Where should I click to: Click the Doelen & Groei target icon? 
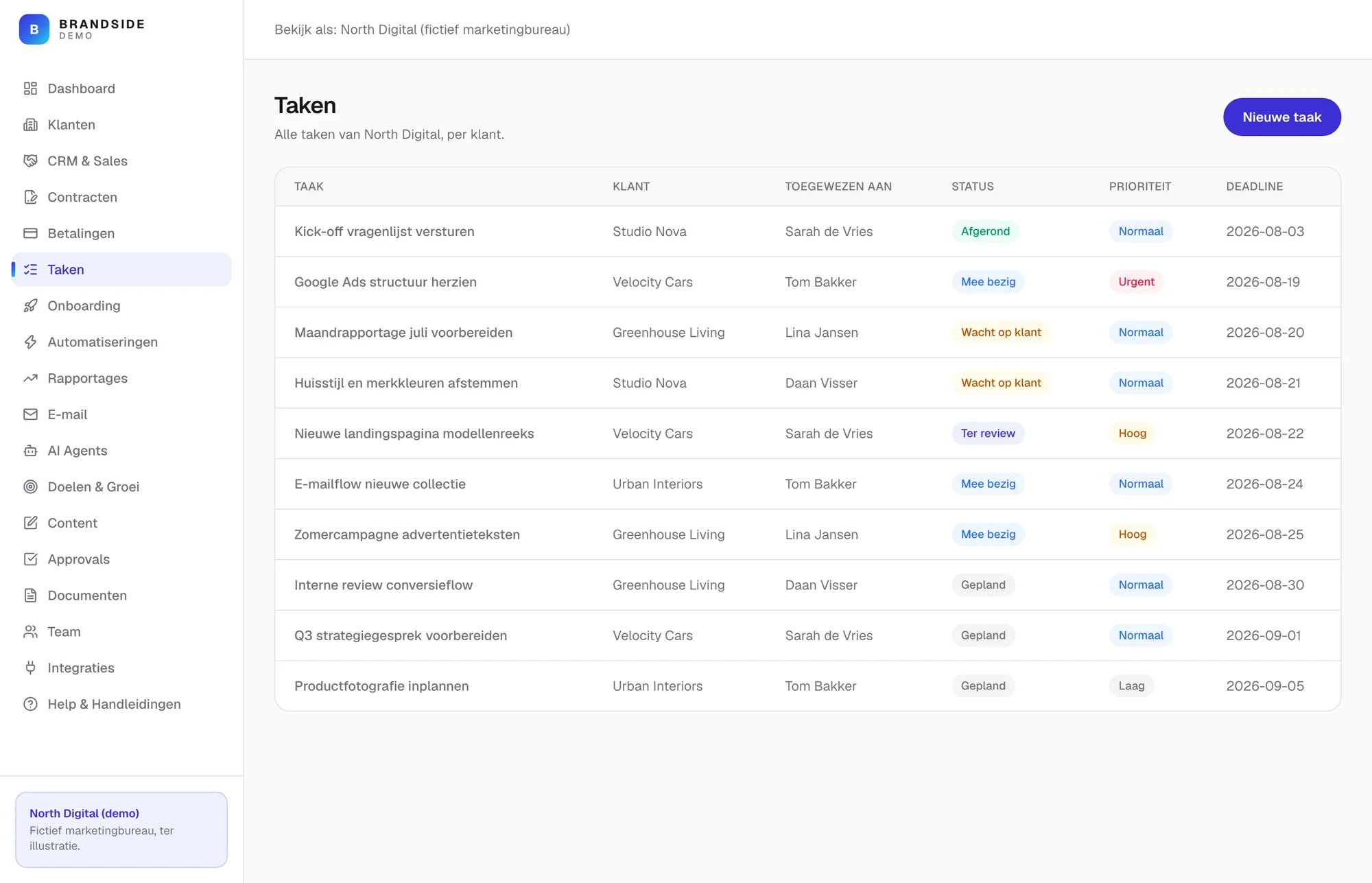point(30,487)
